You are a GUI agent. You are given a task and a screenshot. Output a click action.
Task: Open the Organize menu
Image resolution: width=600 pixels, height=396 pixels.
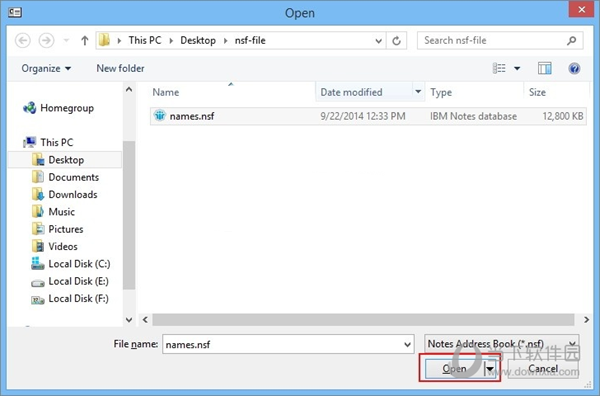tap(46, 68)
